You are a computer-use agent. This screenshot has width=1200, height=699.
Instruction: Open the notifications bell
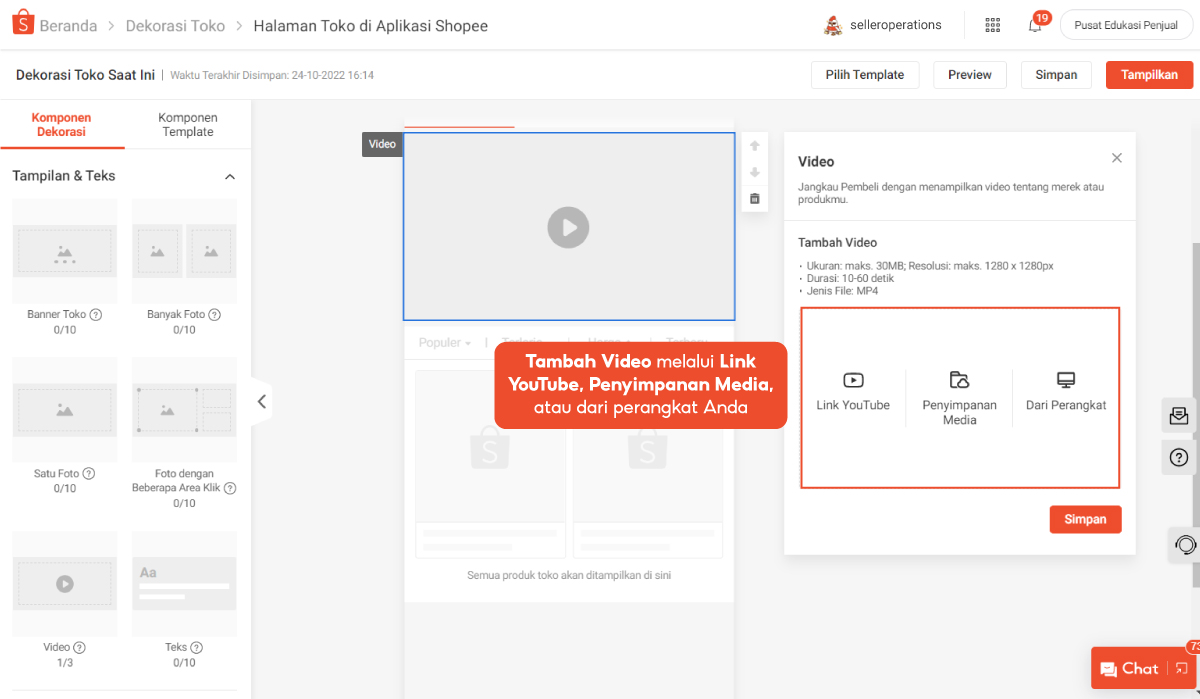click(1035, 25)
